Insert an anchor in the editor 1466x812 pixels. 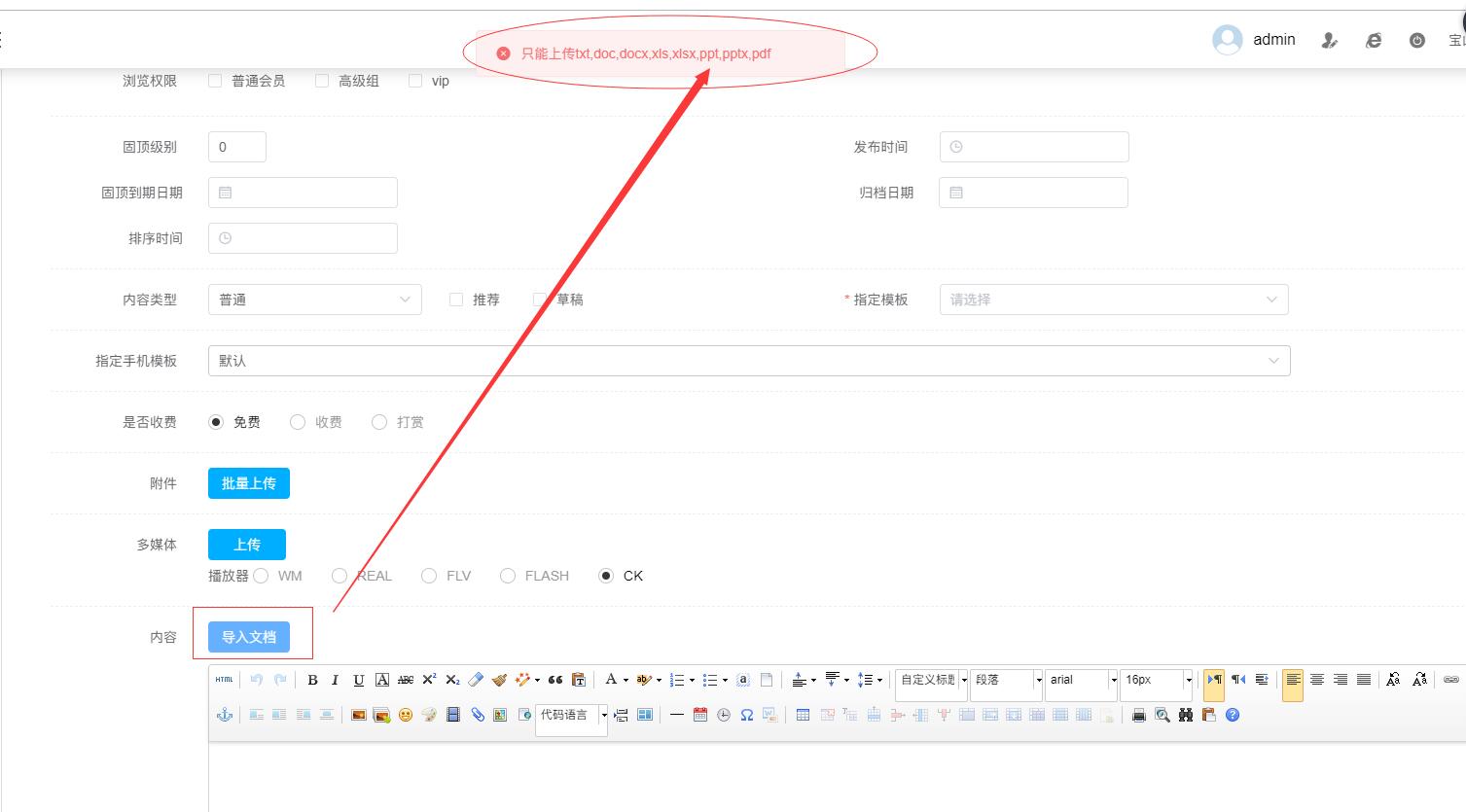tap(225, 715)
